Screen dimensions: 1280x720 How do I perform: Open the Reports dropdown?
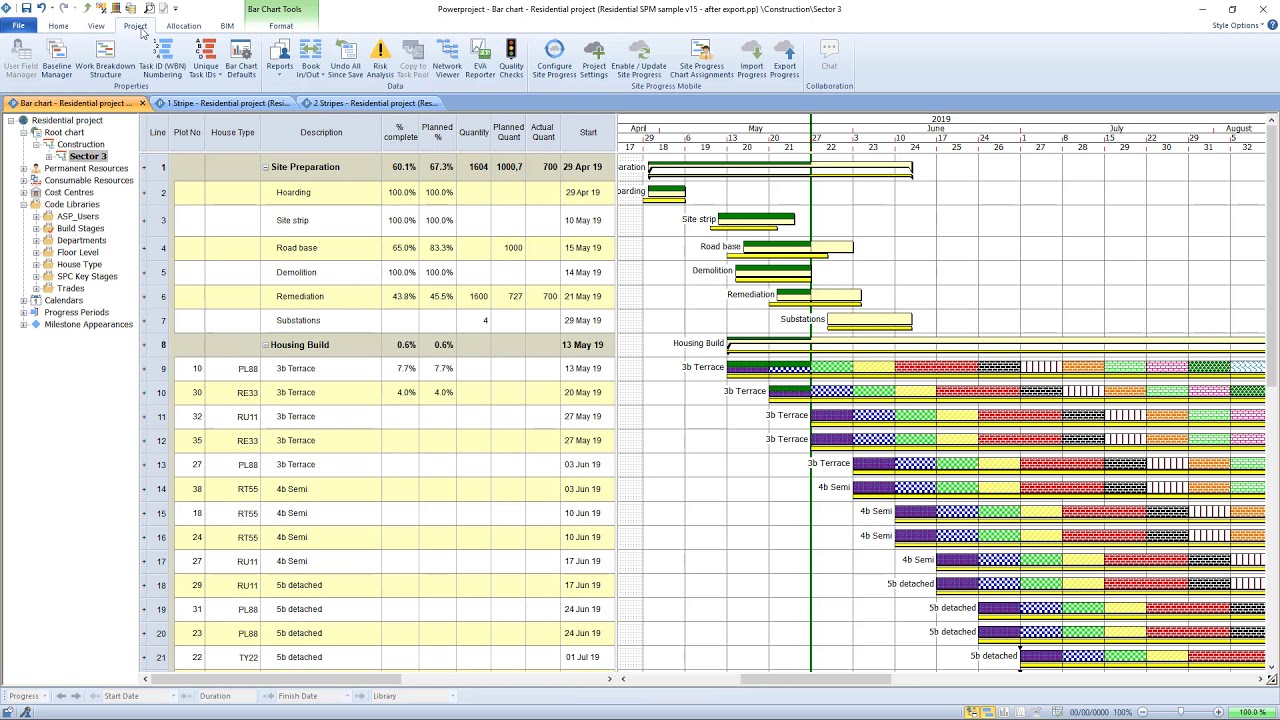tap(279, 59)
